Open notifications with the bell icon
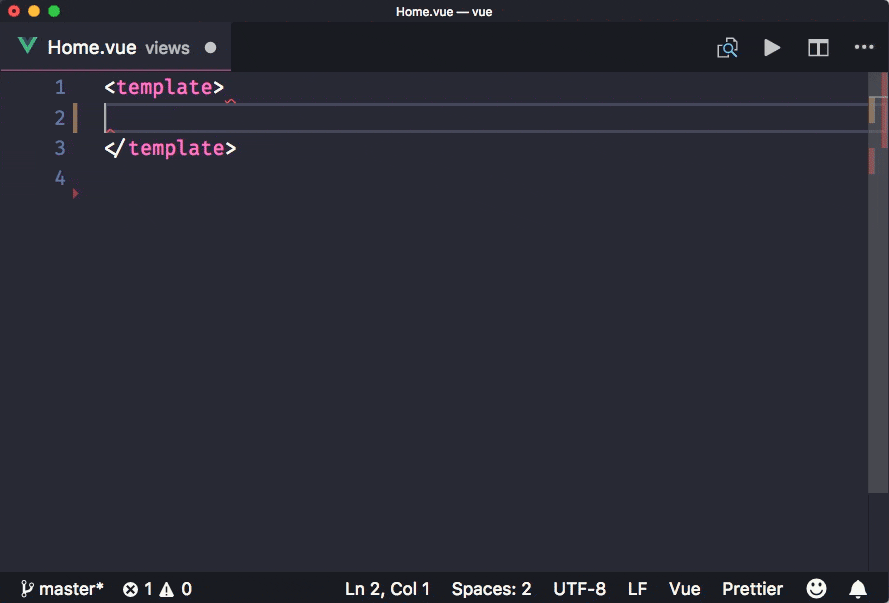This screenshot has width=889, height=603. pos(858,589)
